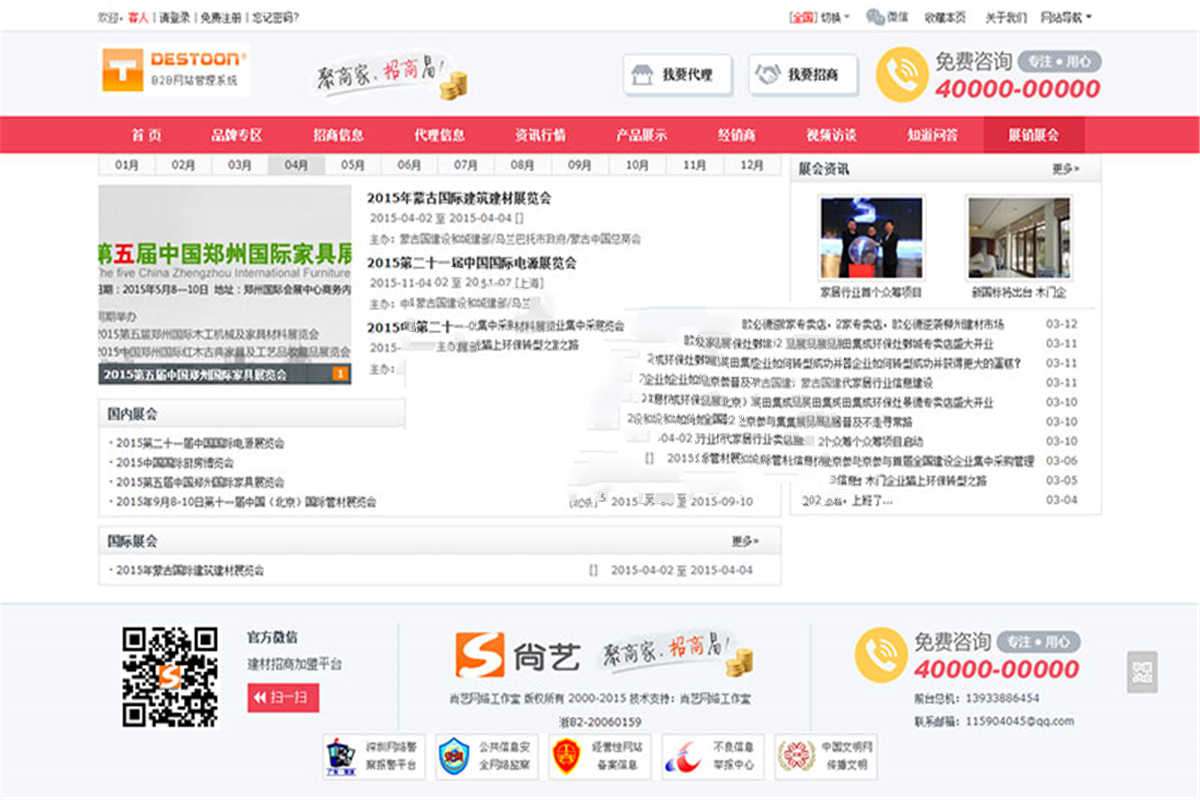The width and height of the screenshot is (1200, 800).
Task: Select the 04月 month tab
Action: (x=297, y=165)
